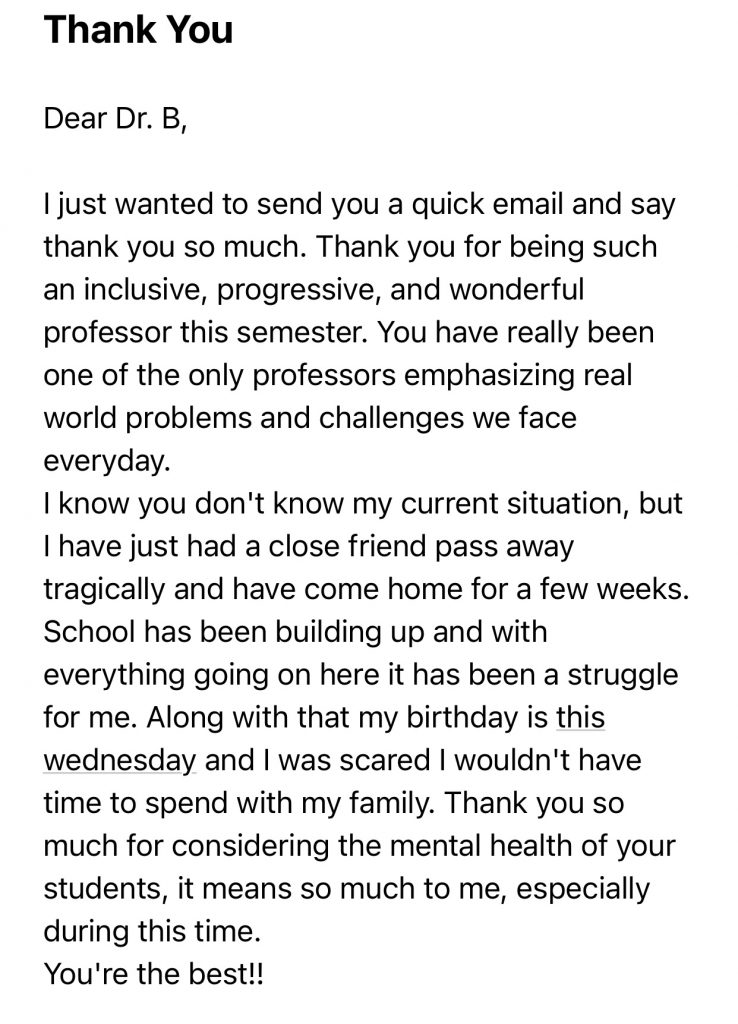
Task: Place cursor on the word 'everyday.'
Action: point(106,462)
